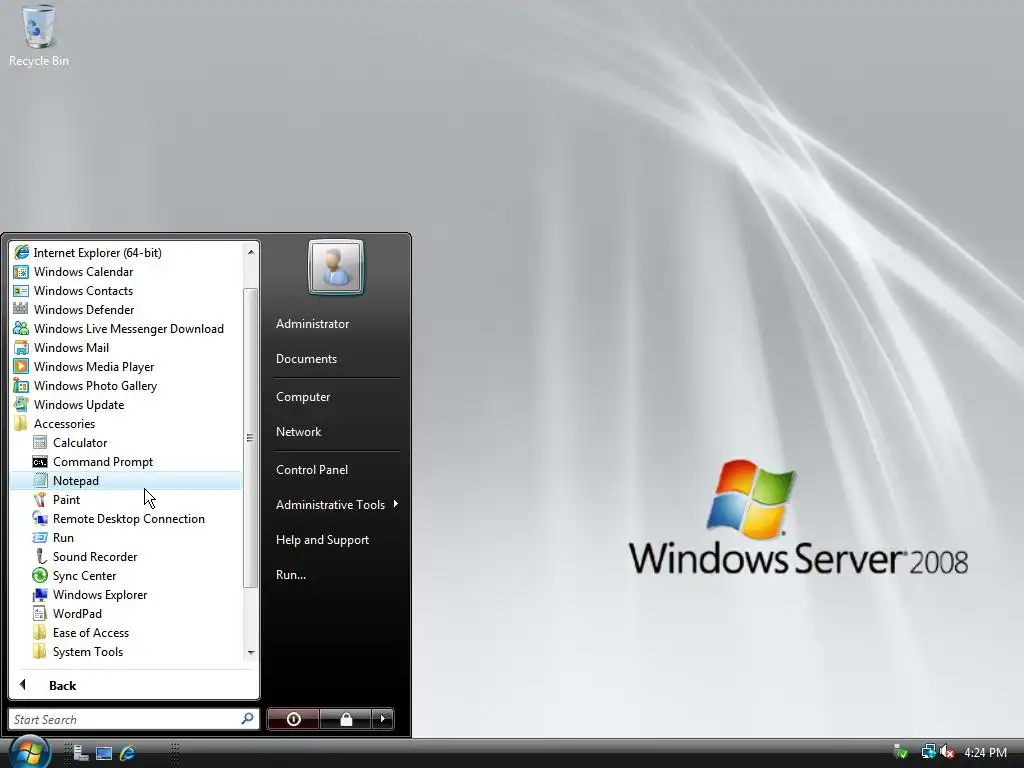This screenshot has height=768, width=1024.
Task: Click the green-check tray icon
Action: coord(901,752)
